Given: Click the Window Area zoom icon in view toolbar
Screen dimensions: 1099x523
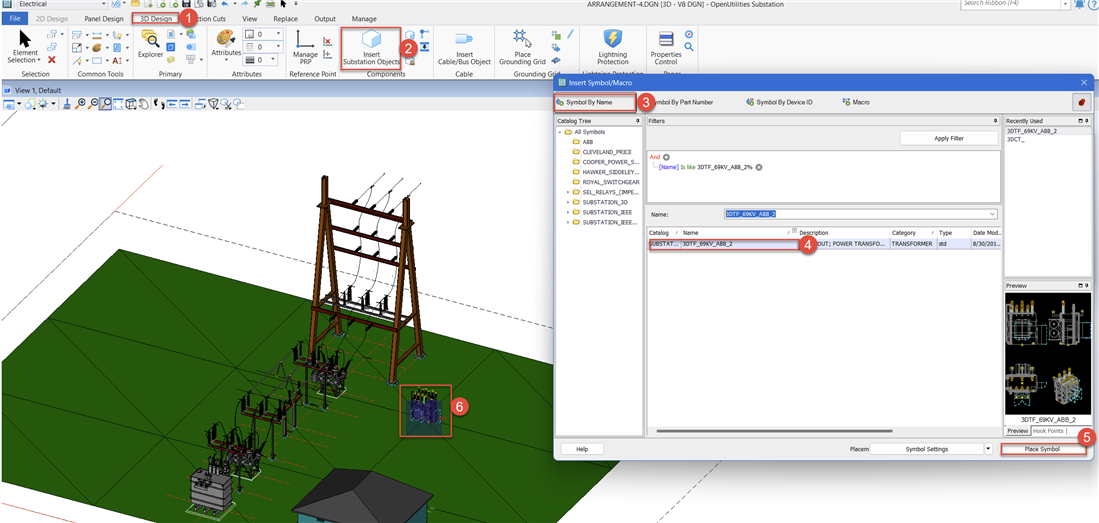Looking at the screenshot, I should point(106,104).
